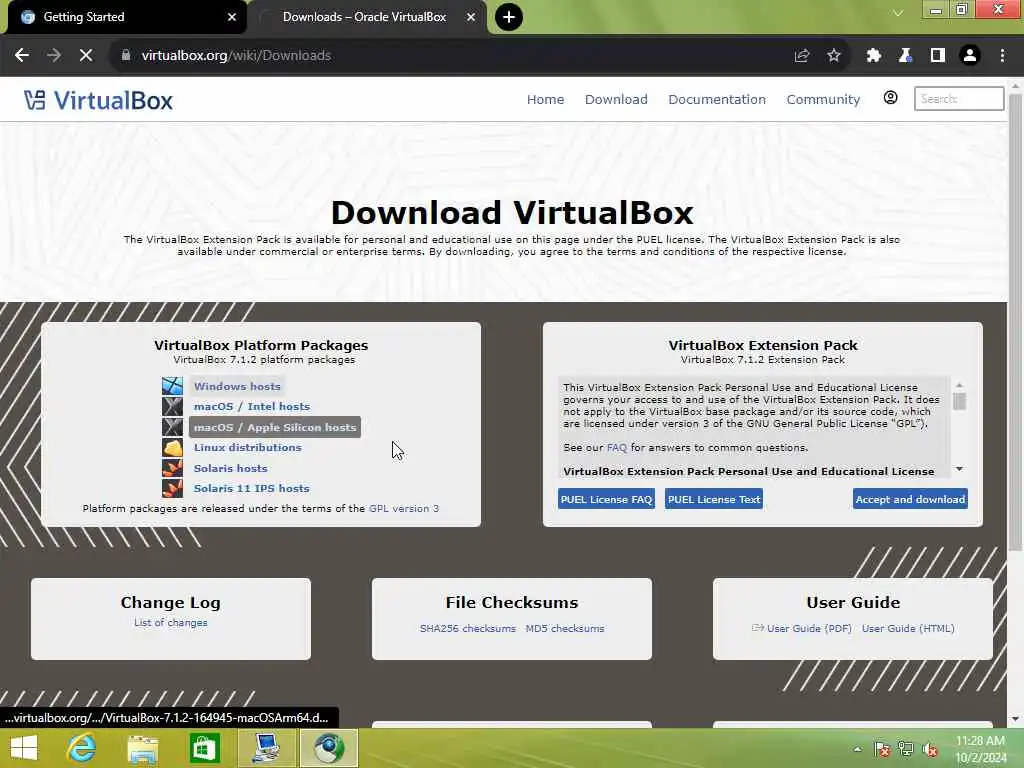Click the VirtualBox logo
The image size is (1024, 768).
click(99, 100)
